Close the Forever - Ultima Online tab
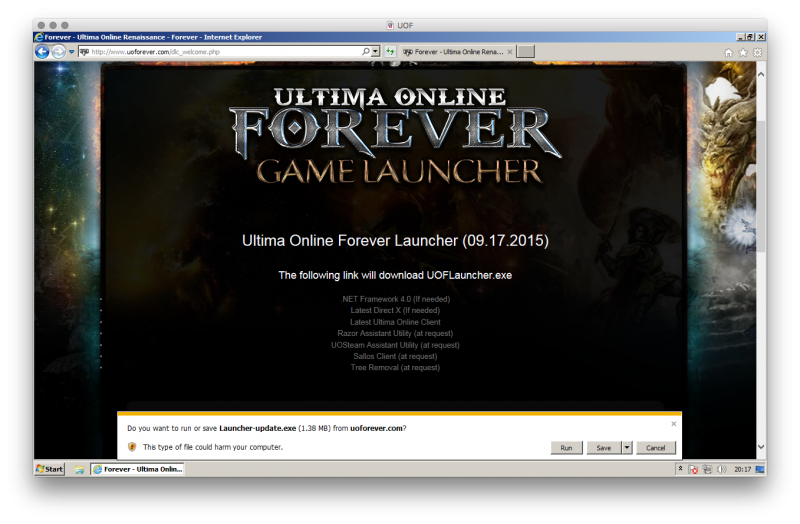The width and height of the screenshot is (800, 524). 510,52
